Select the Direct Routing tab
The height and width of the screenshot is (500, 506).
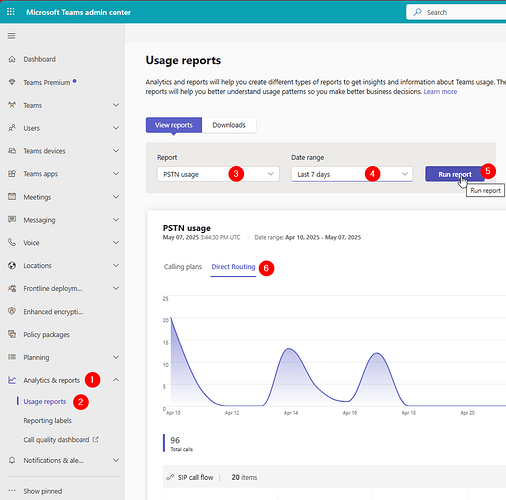(x=233, y=267)
